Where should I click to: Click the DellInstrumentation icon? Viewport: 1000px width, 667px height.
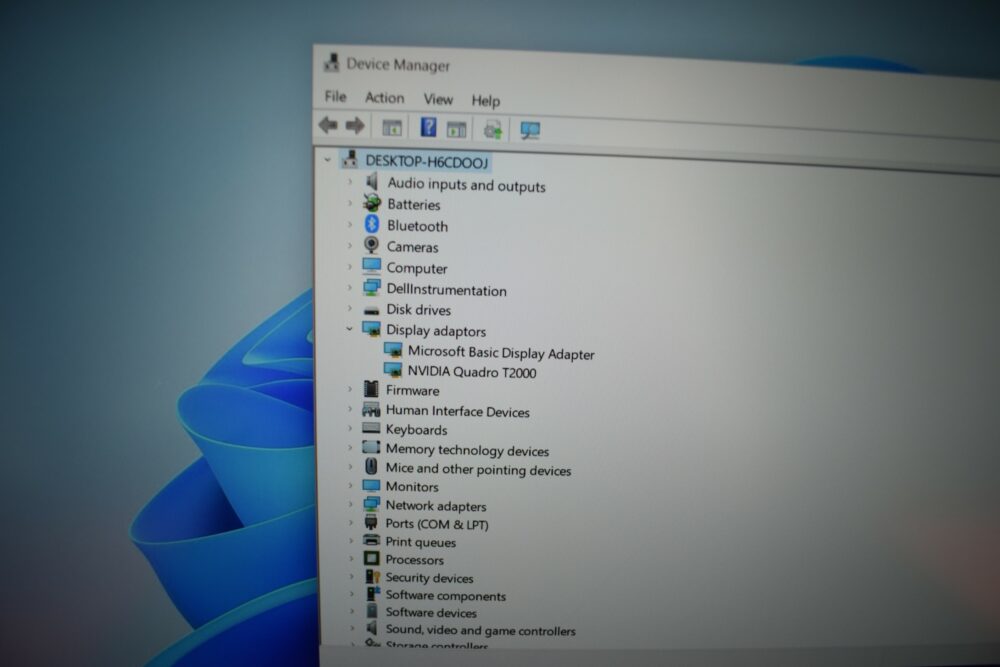point(371,288)
